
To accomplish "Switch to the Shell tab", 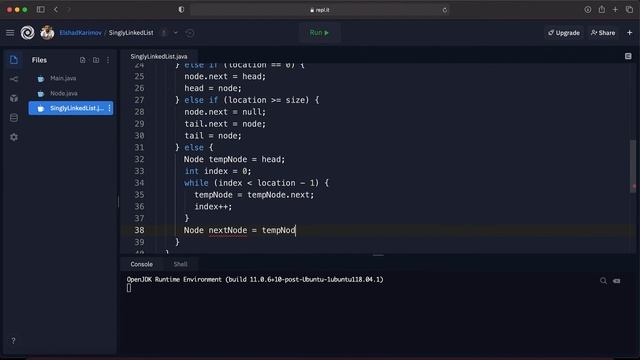I will pyautogui.click(x=180, y=264).
